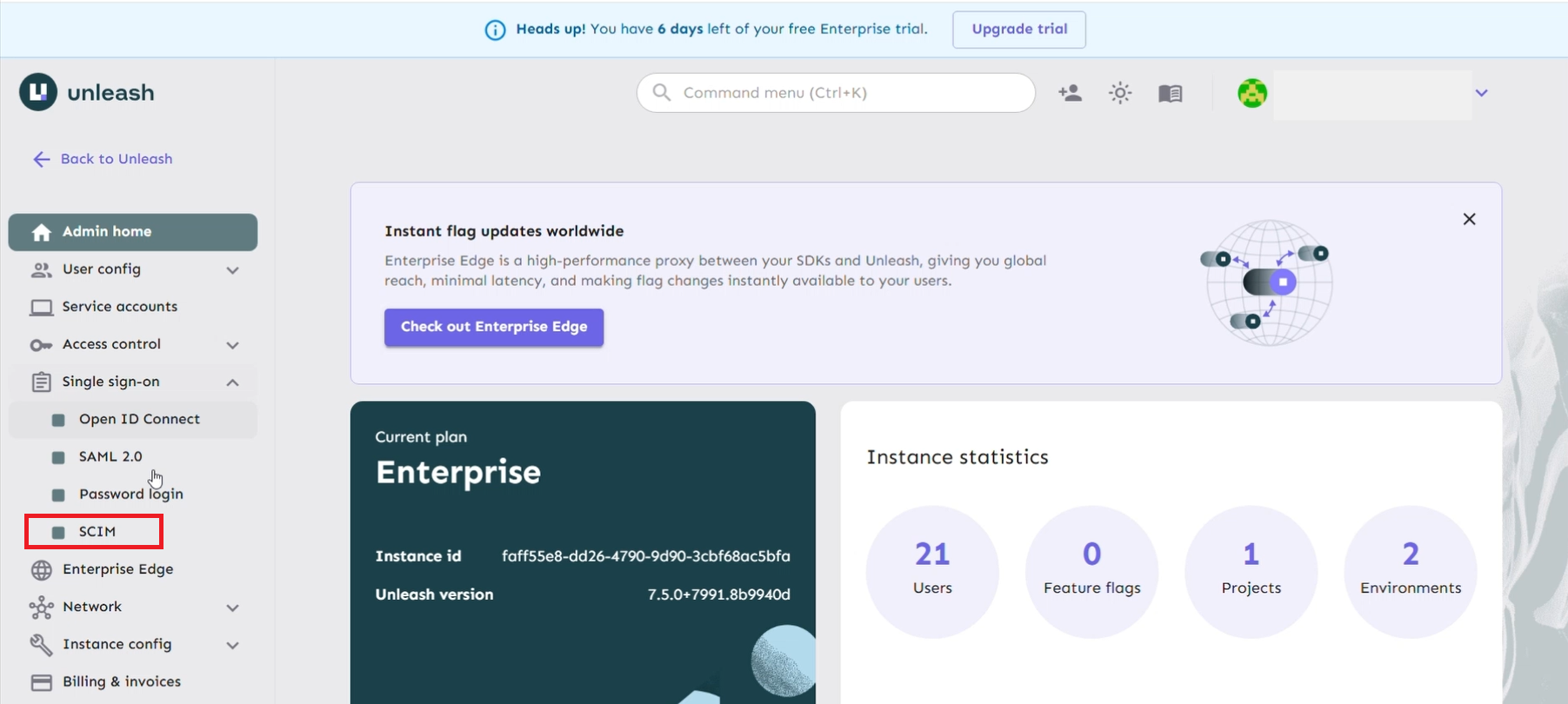1568x704 pixels.
Task: Click the green user avatar
Action: pos(1252,93)
